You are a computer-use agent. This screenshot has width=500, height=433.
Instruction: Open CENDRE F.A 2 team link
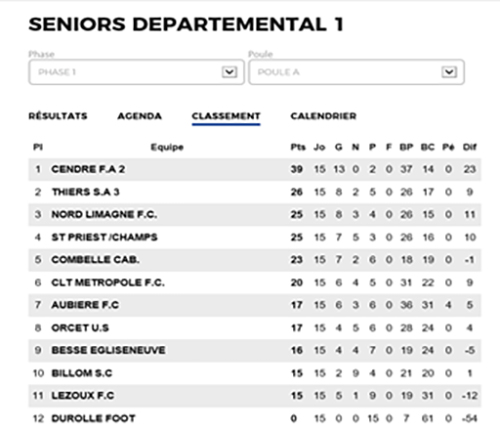(88, 169)
